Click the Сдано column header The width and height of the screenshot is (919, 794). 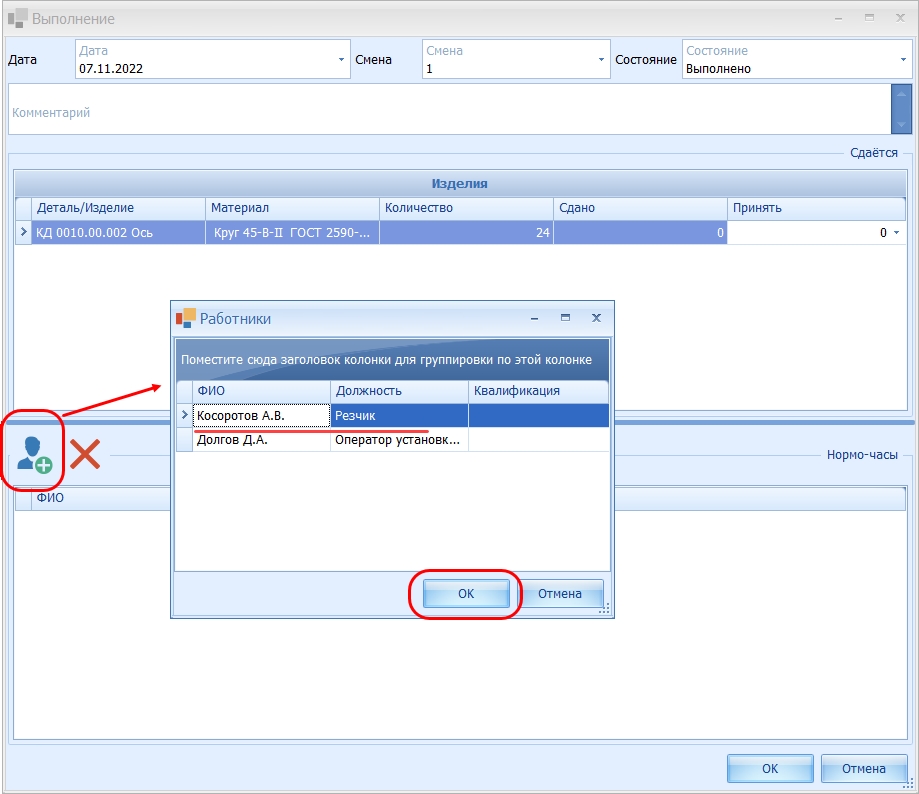point(641,208)
